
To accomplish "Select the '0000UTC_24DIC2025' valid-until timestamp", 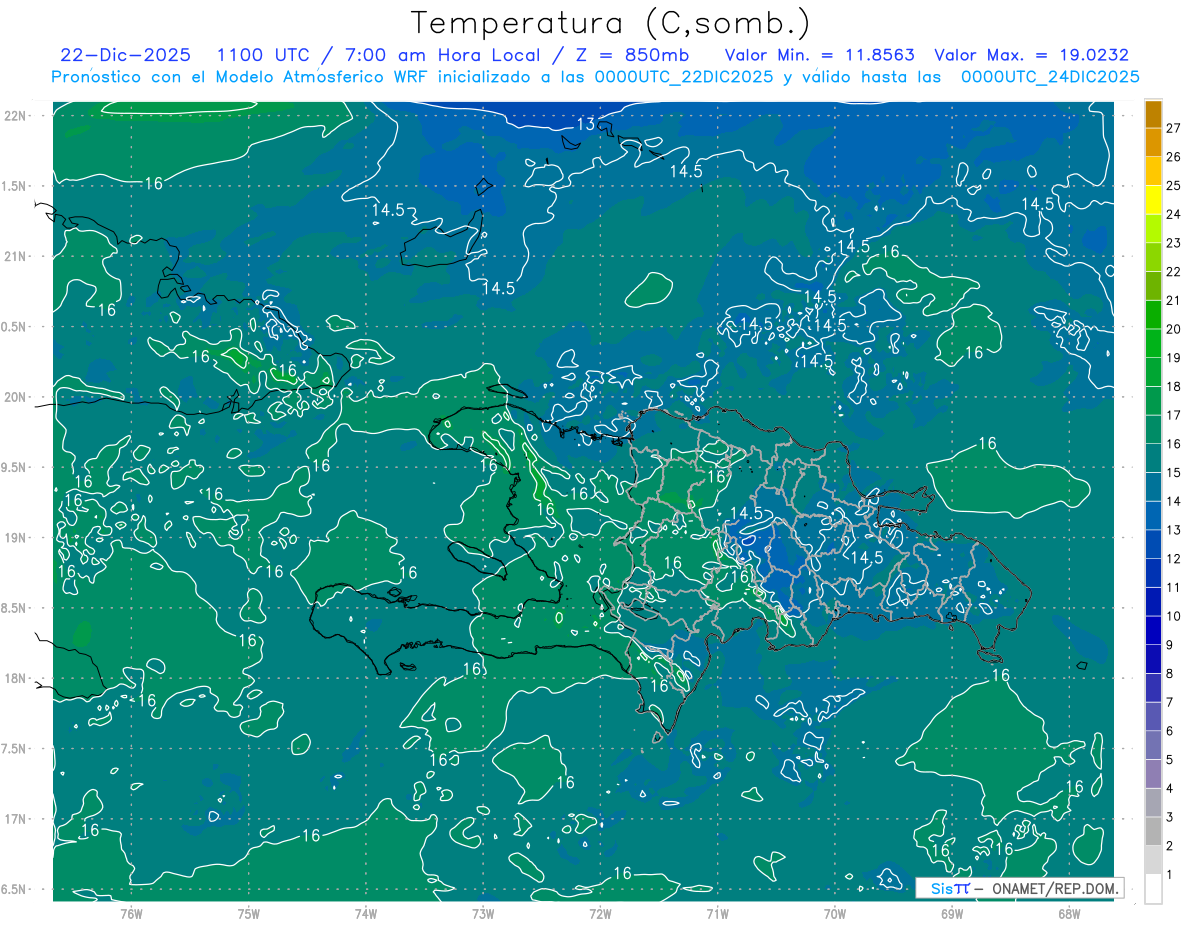I will pos(1051,77).
